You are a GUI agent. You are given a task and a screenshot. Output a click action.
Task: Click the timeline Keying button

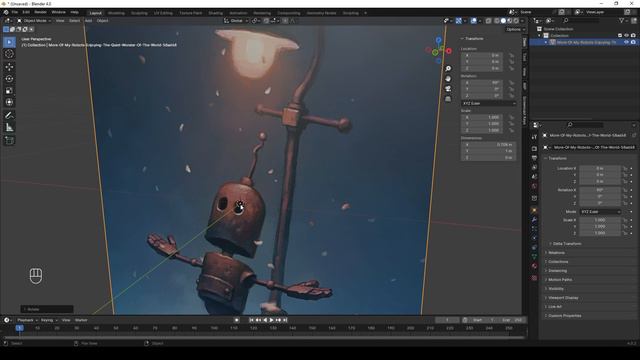(49, 320)
